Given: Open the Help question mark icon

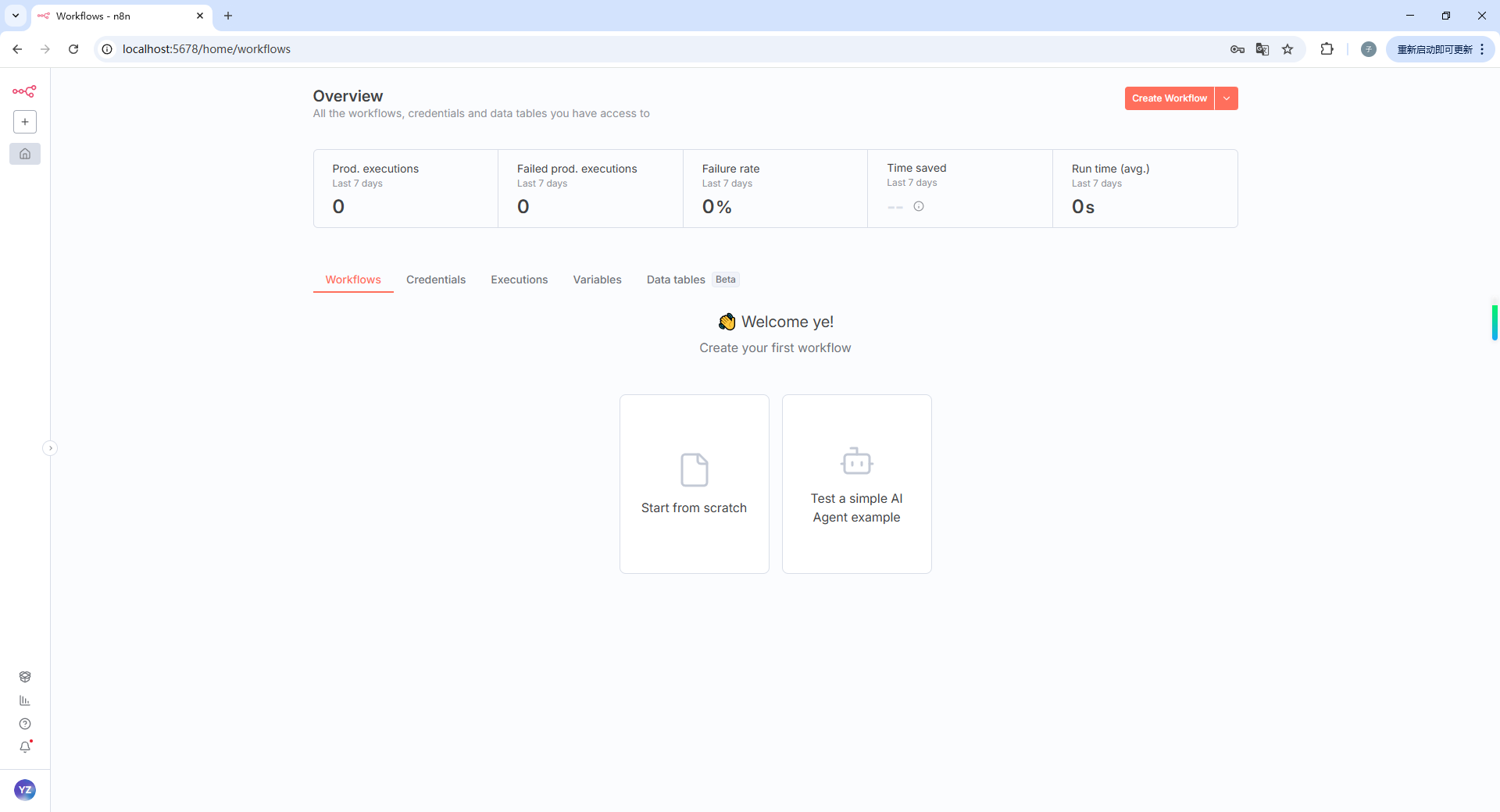Looking at the screenshot, I should (25, 724).
